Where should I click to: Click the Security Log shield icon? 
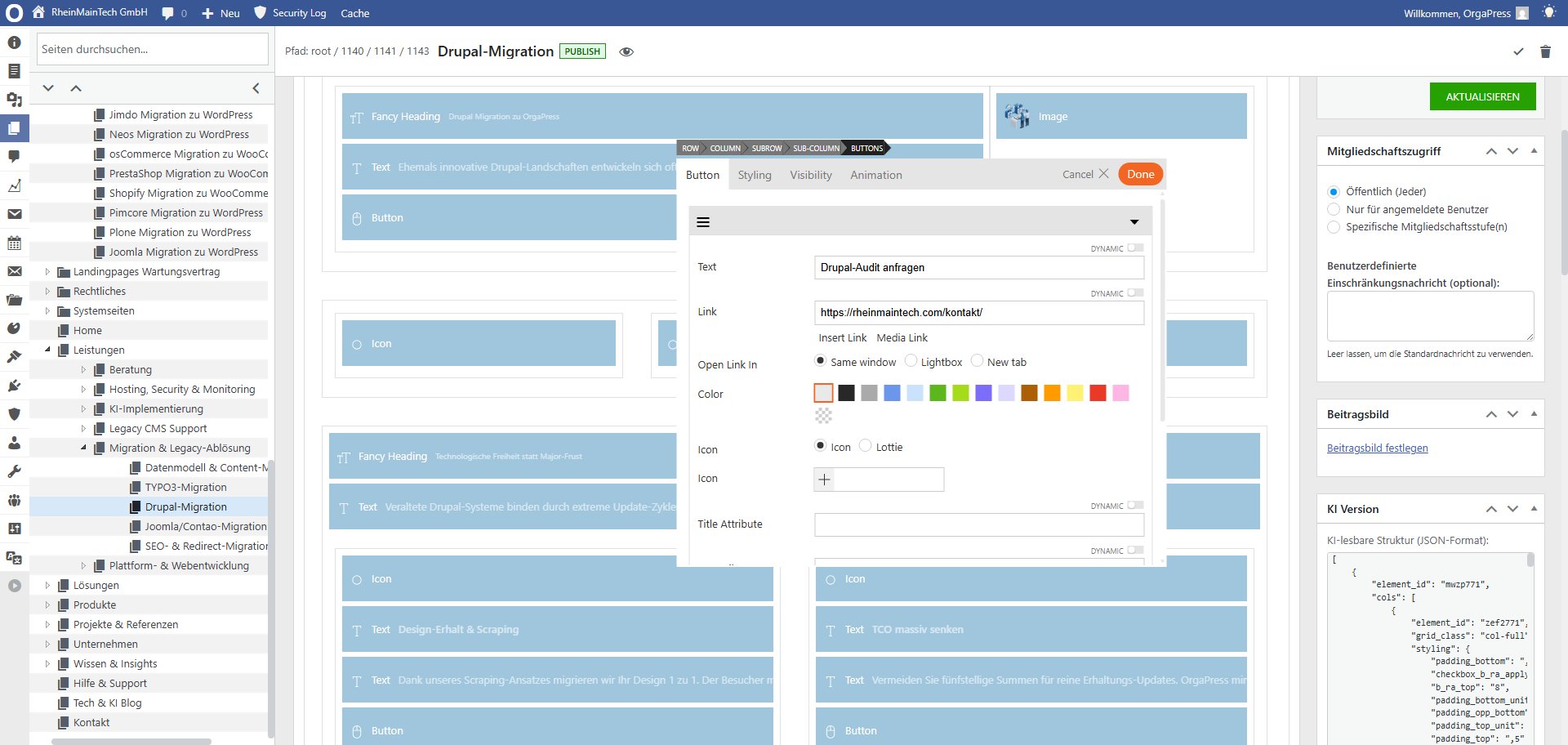261,12
